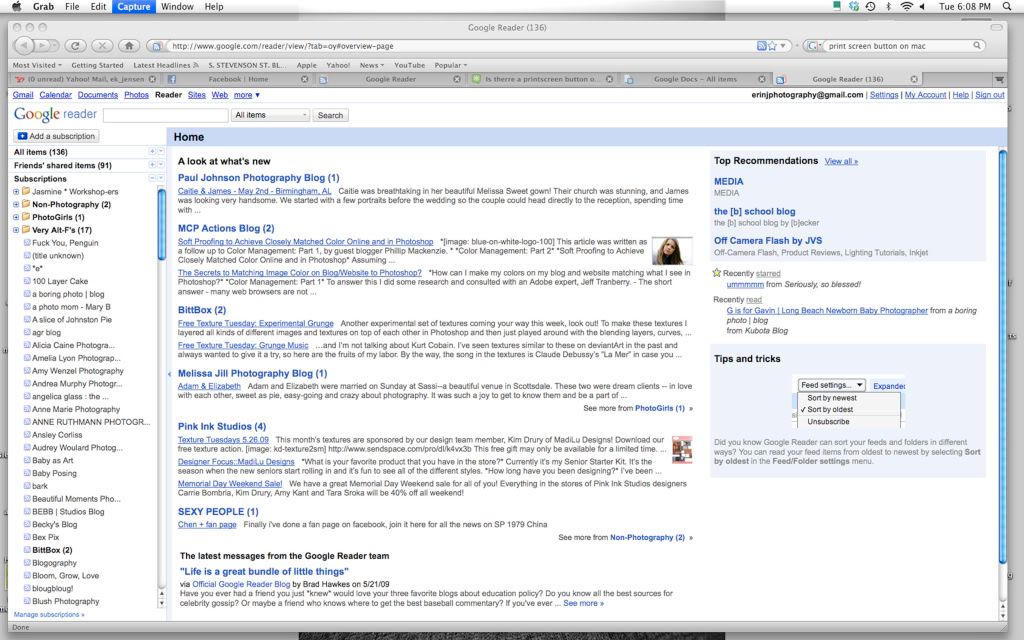Click the browser forward arrow button
The height and width of the screenshot is (640, 1024).
tap(43, 46)
